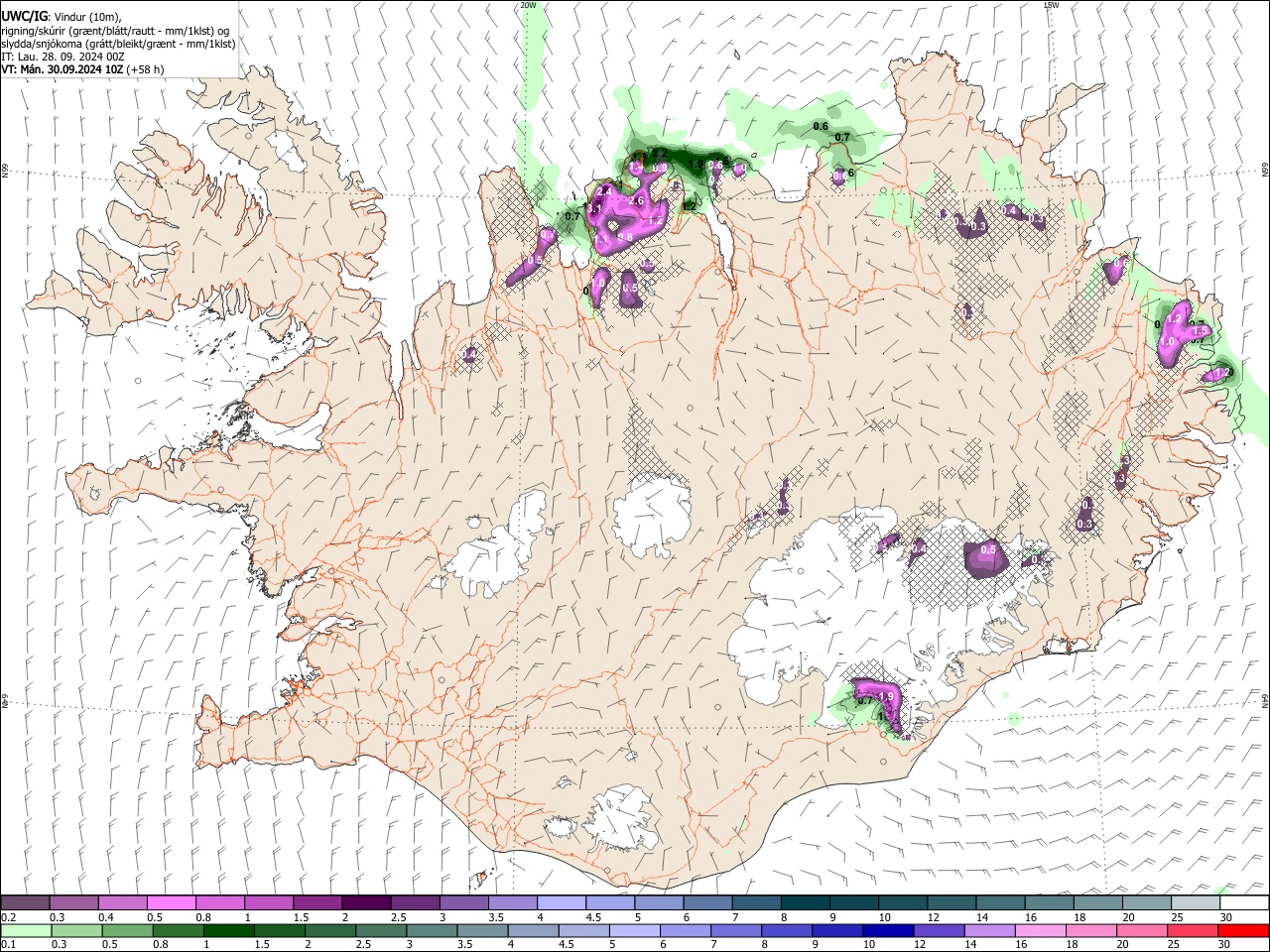Click the rain scale swatch between 4 and 4.5
Screen dimensions: 1270x952
point(536,930)
